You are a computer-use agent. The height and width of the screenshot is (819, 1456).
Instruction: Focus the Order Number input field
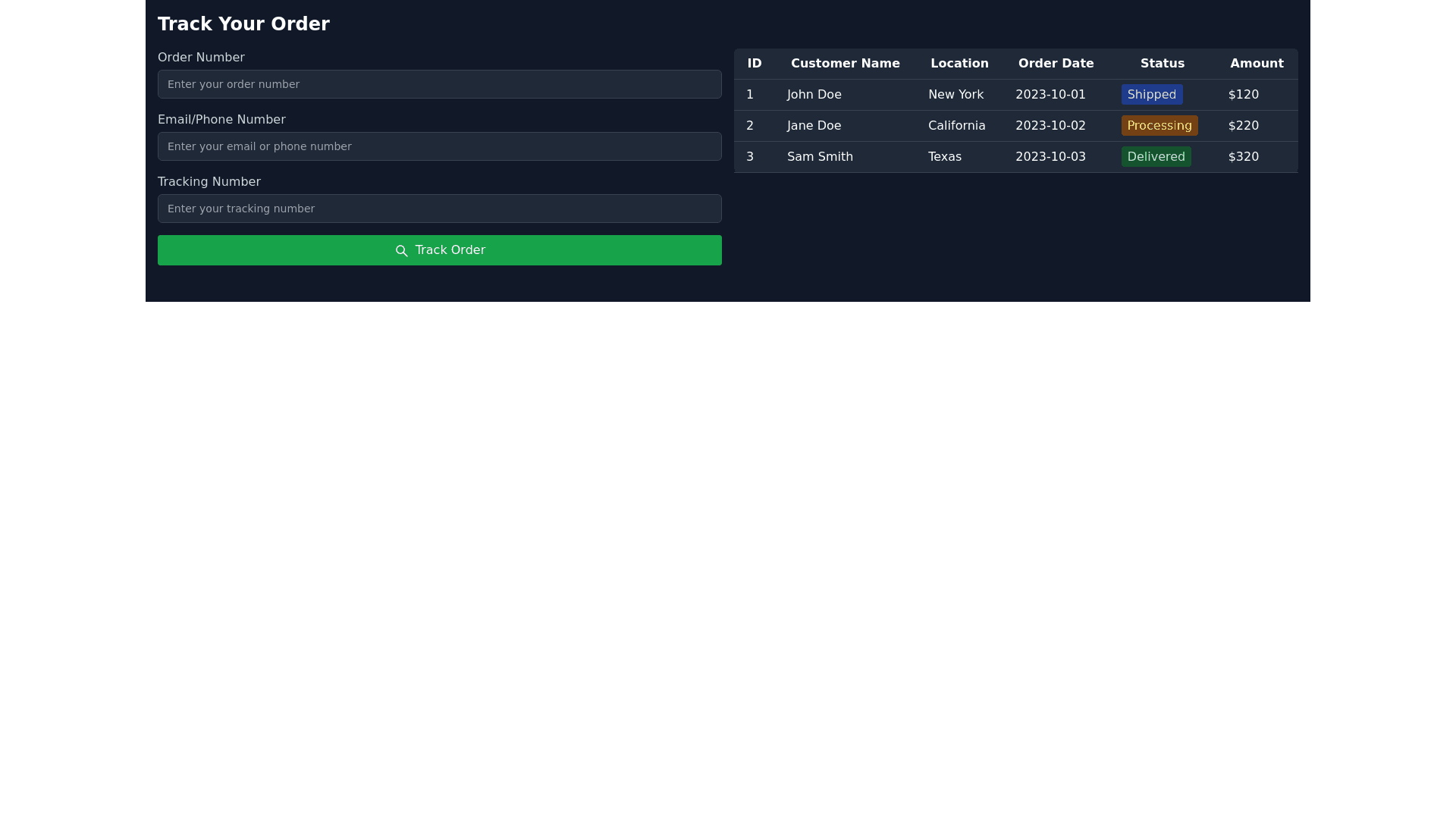click(439, 84)
